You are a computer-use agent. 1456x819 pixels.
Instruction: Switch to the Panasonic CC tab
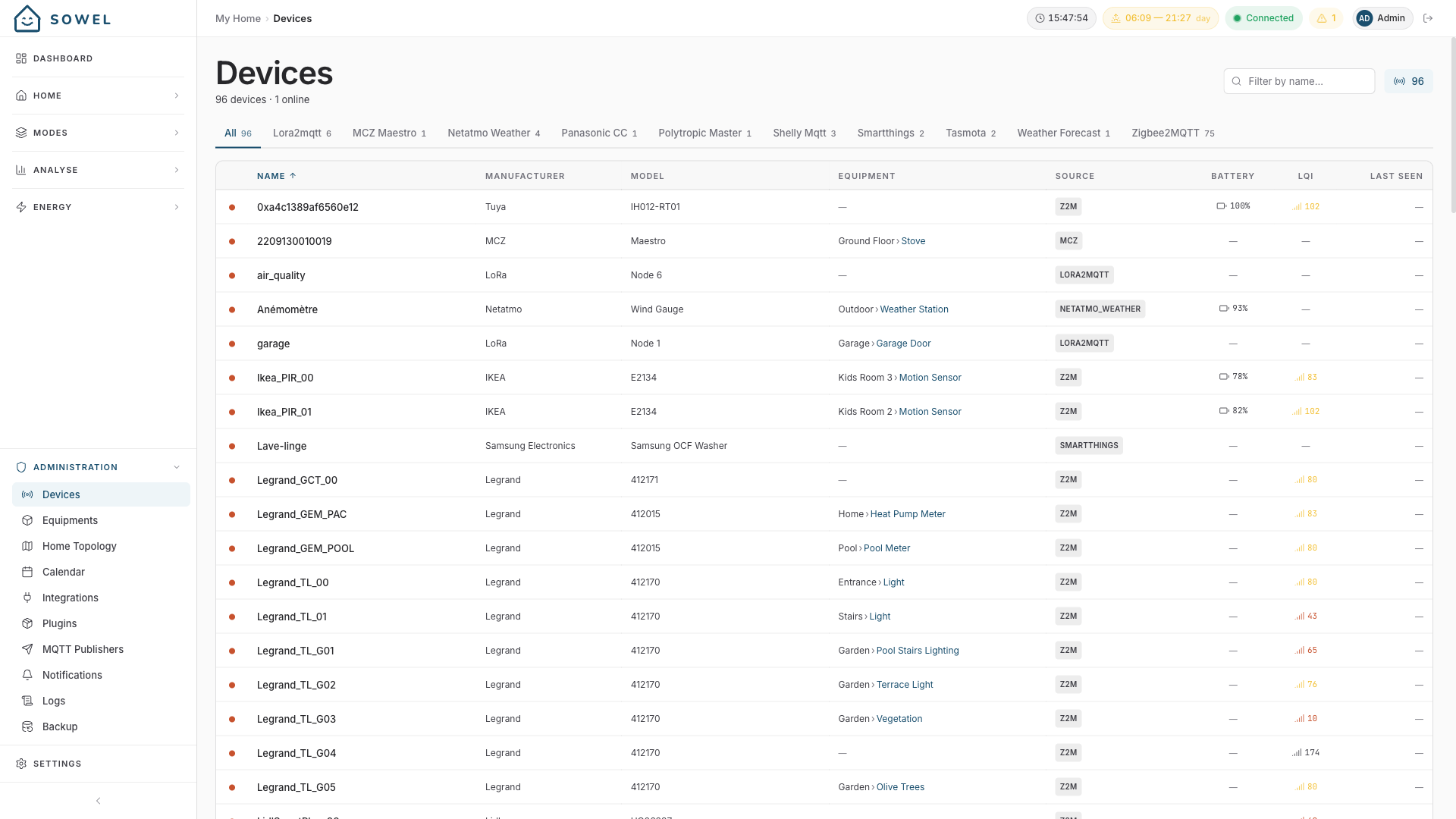pyautogui.click(x=599, y=133)
